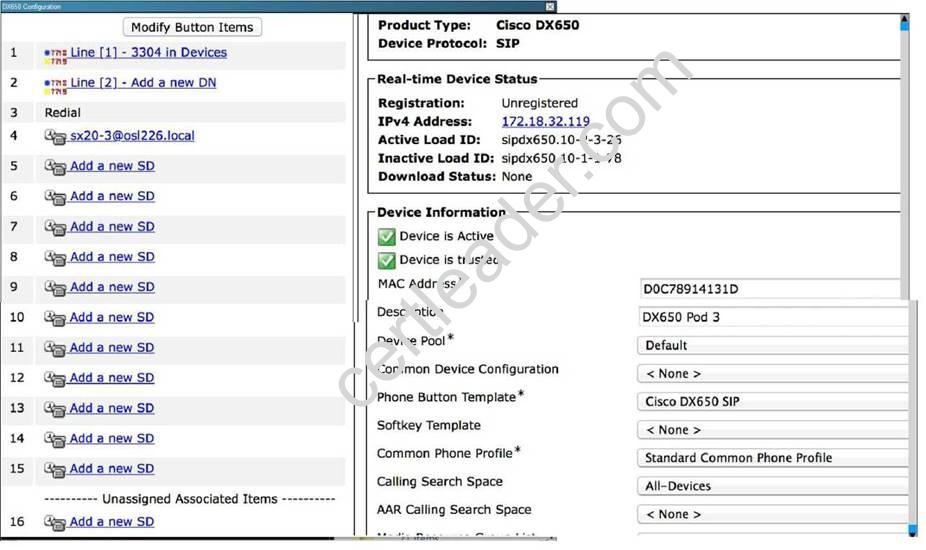This screenshot has height=550, width=926.
Task: Close the DX650 Configuration window
Action: pyautogui.click(x=550, y=6)
